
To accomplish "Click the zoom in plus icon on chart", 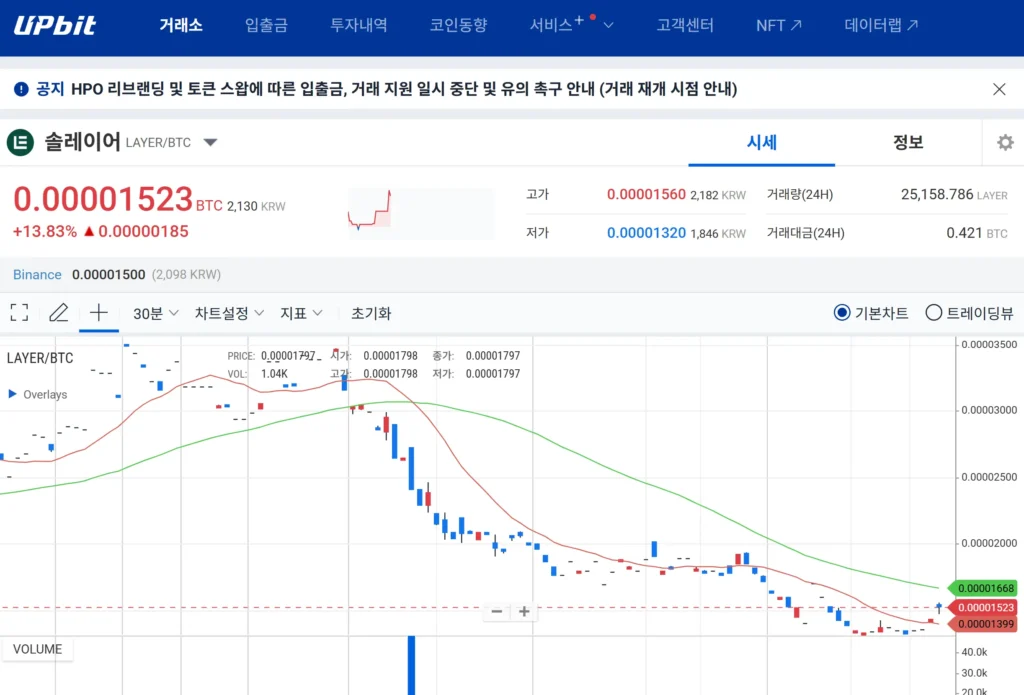I will coord(524,611).
